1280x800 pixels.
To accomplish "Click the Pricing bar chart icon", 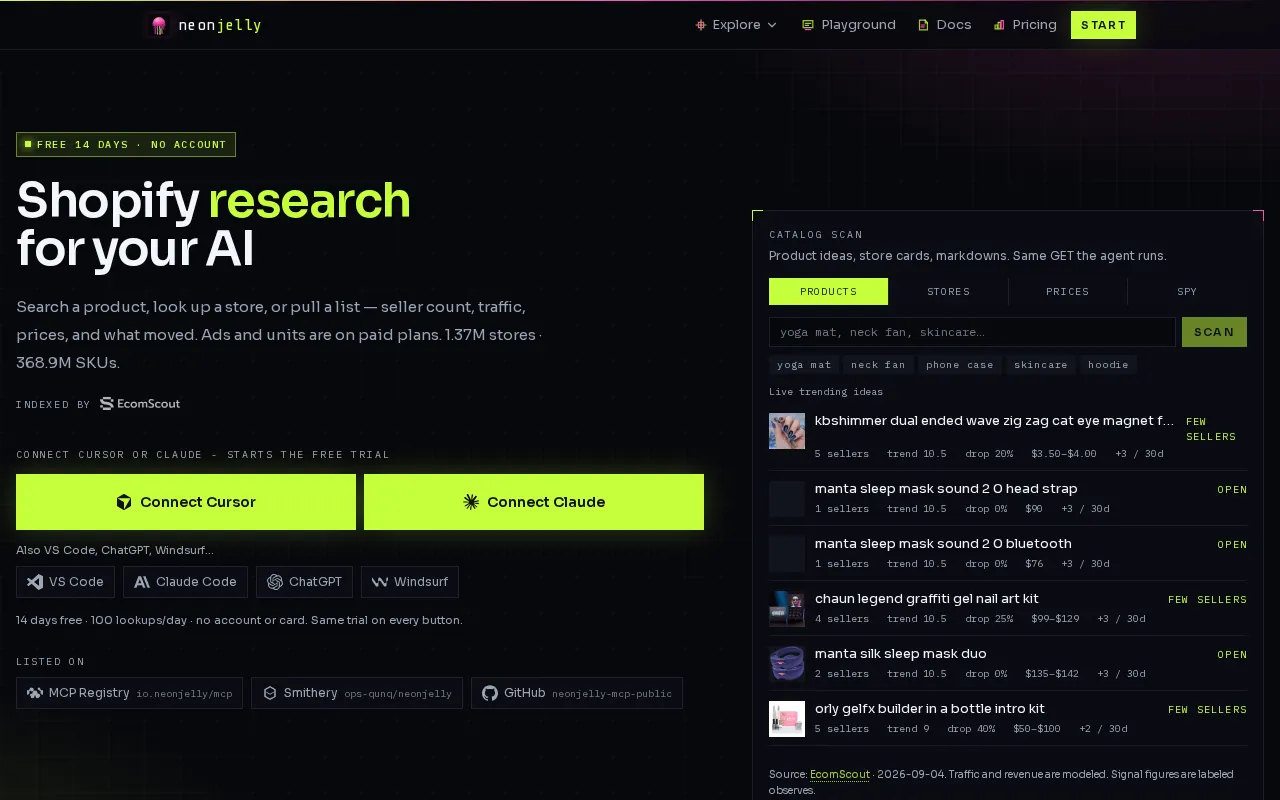I will pyautogui.click(x=999, y=25).
